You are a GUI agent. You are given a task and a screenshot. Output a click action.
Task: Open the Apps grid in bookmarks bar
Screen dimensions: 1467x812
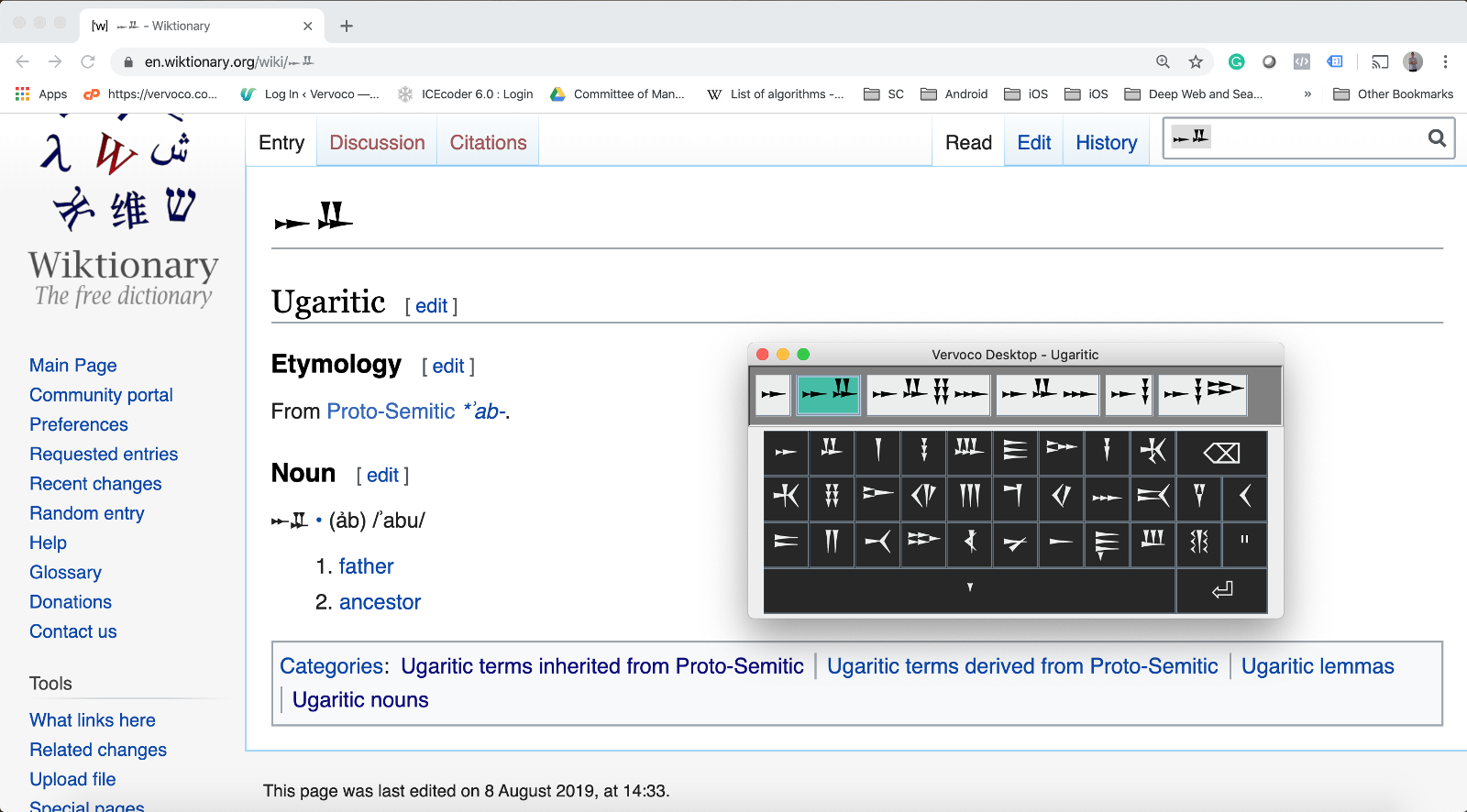click(41, 93)
